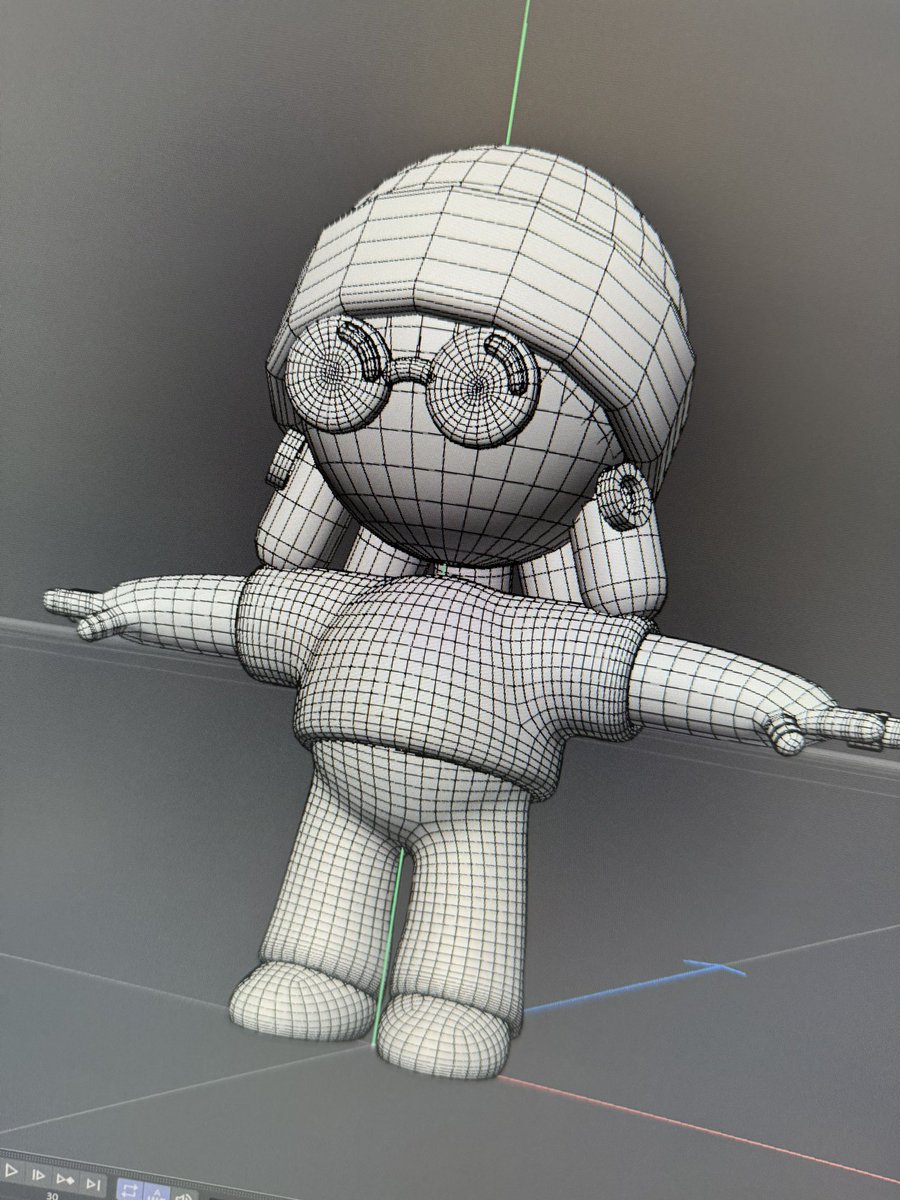The image size is (900, 1200).
Task: Step to the next frame
Action: (x=39, y=1175)
